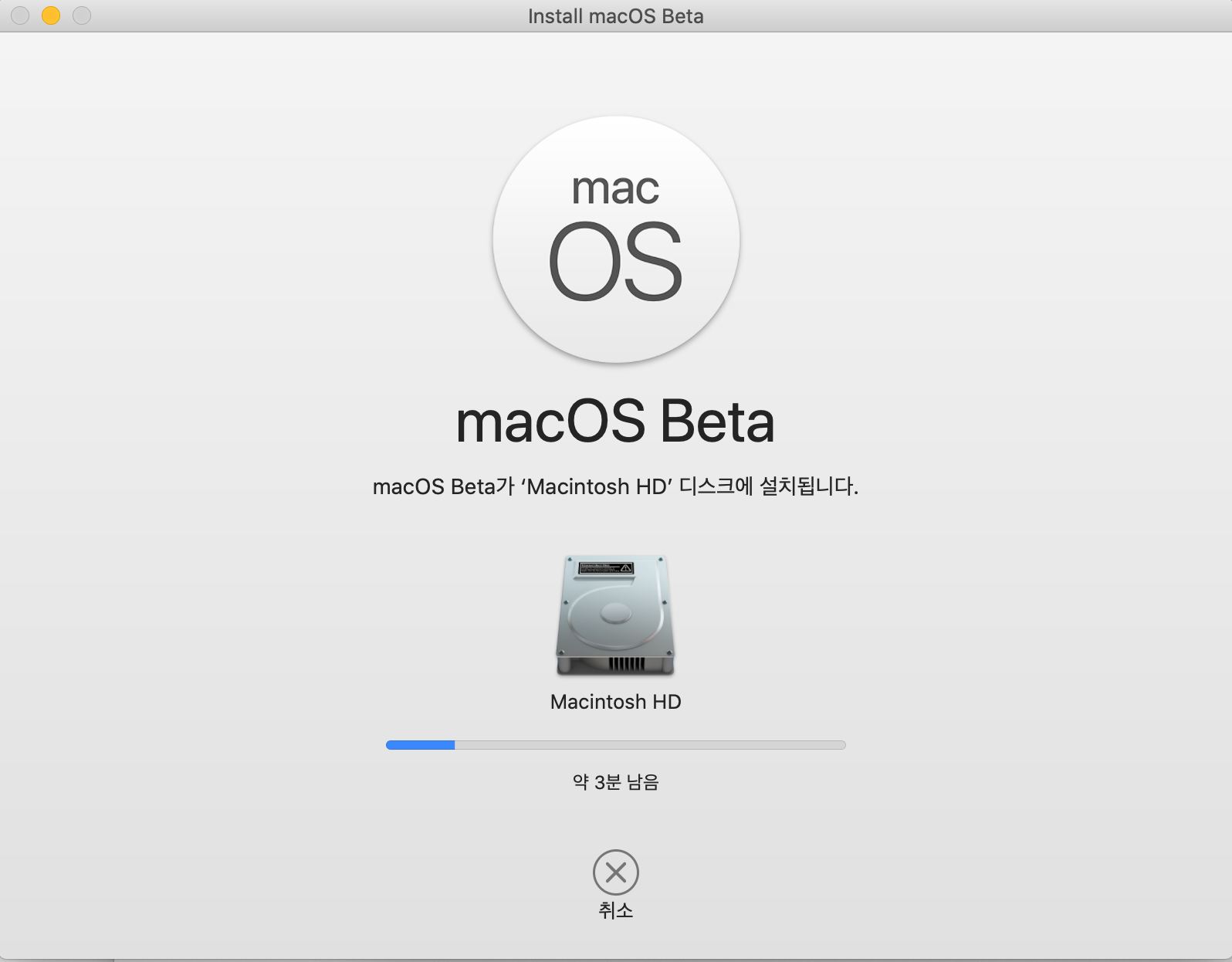Screen dimensions: 1232x962
Task: Click the cancel X circle icon
Action: [x=616, y=872]
